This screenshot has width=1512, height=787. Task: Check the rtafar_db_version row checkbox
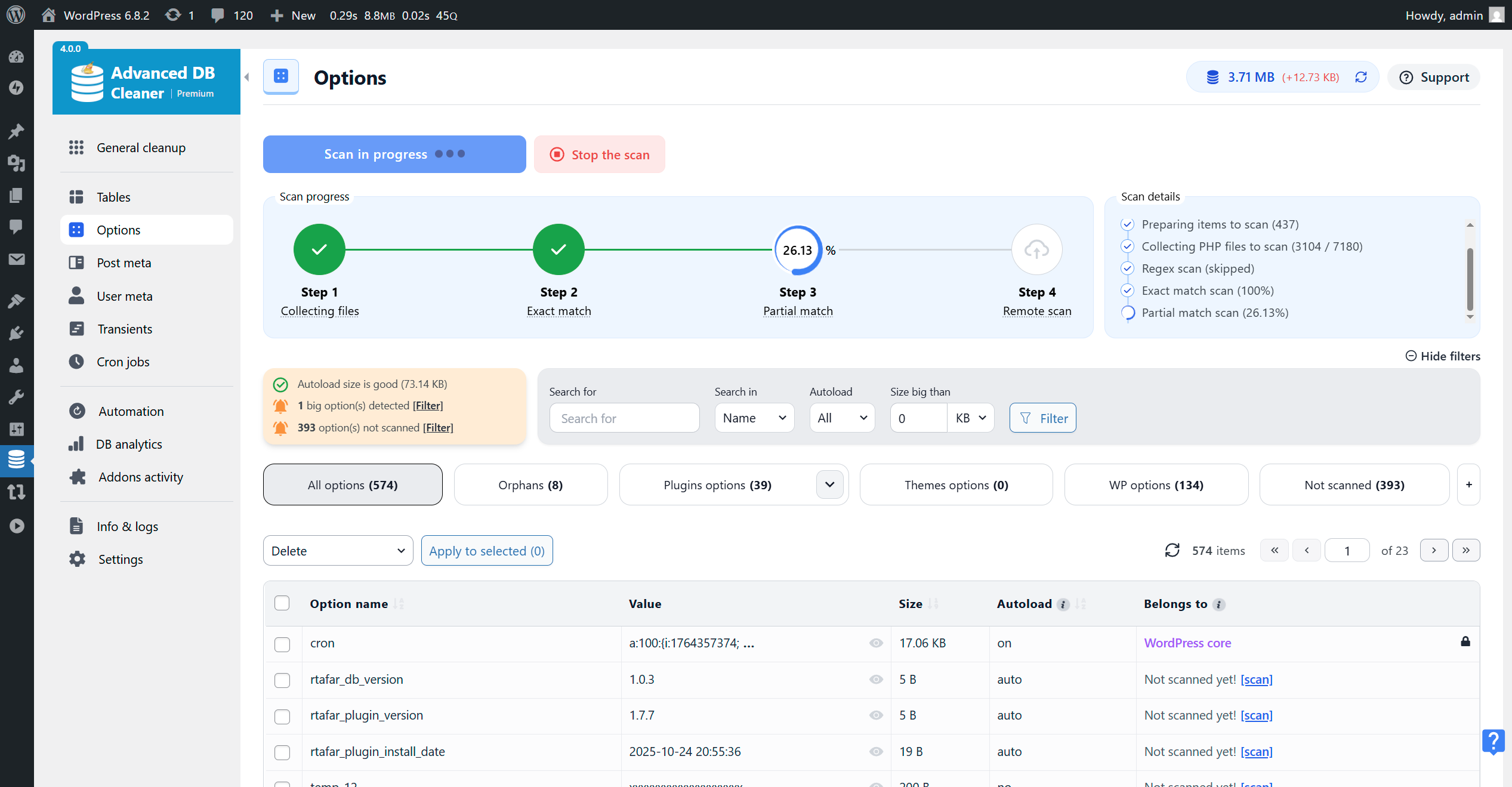click(x=282, y=680)
